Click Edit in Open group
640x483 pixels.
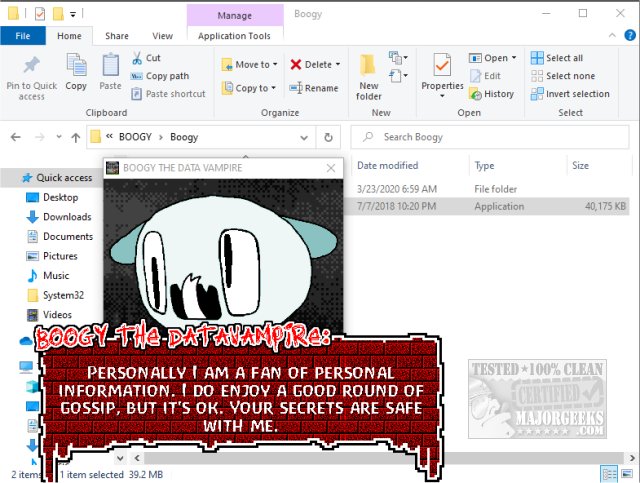click(x=485, y=76)
